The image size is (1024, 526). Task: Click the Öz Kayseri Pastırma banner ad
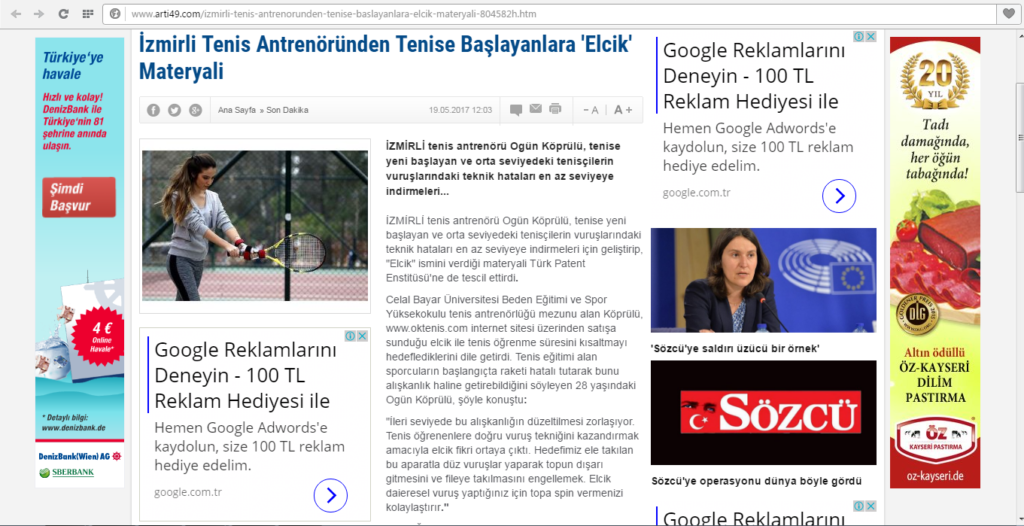pyautogui.click(x=935, y=262)
